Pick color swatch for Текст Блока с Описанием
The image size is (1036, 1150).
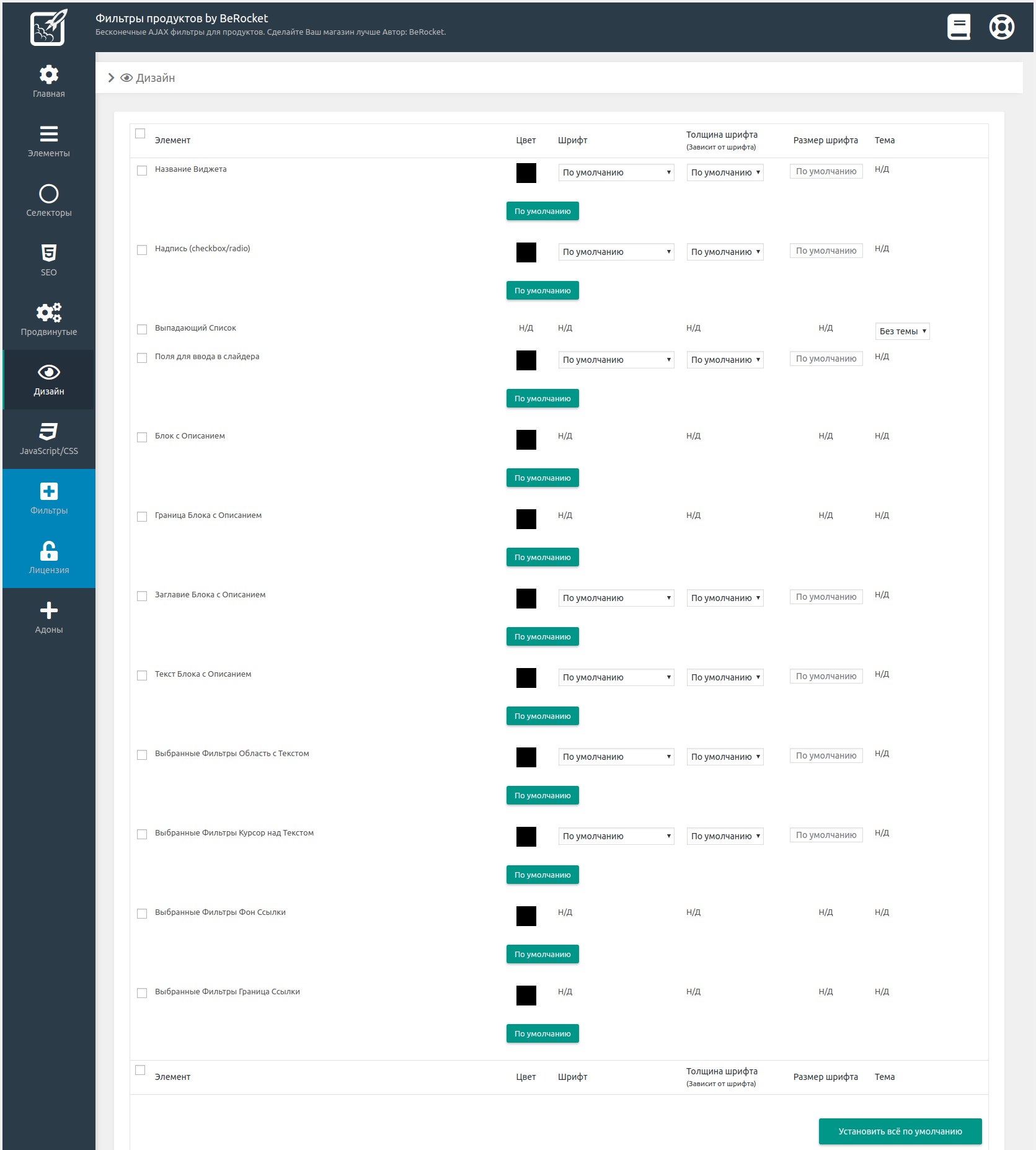tap(526, 678)
